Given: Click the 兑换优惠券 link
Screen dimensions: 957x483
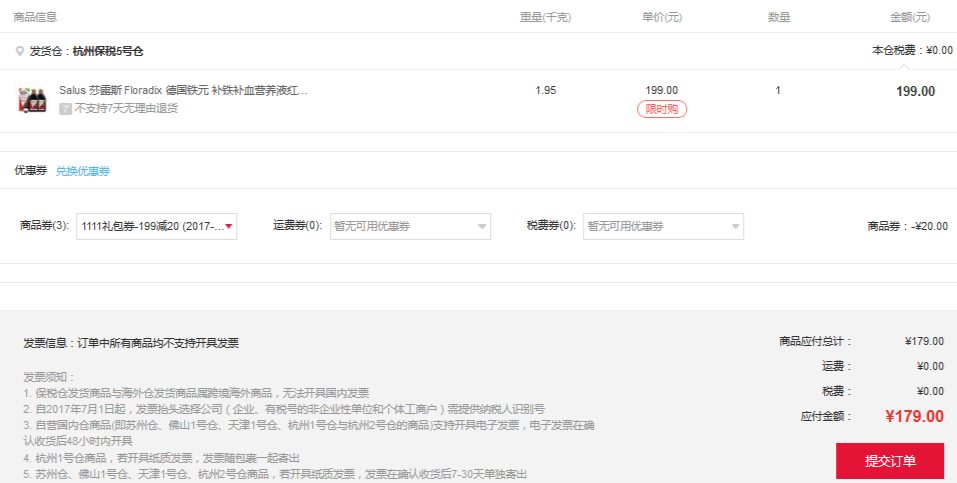Looking at the screenshot, I should tap(83, 172).
